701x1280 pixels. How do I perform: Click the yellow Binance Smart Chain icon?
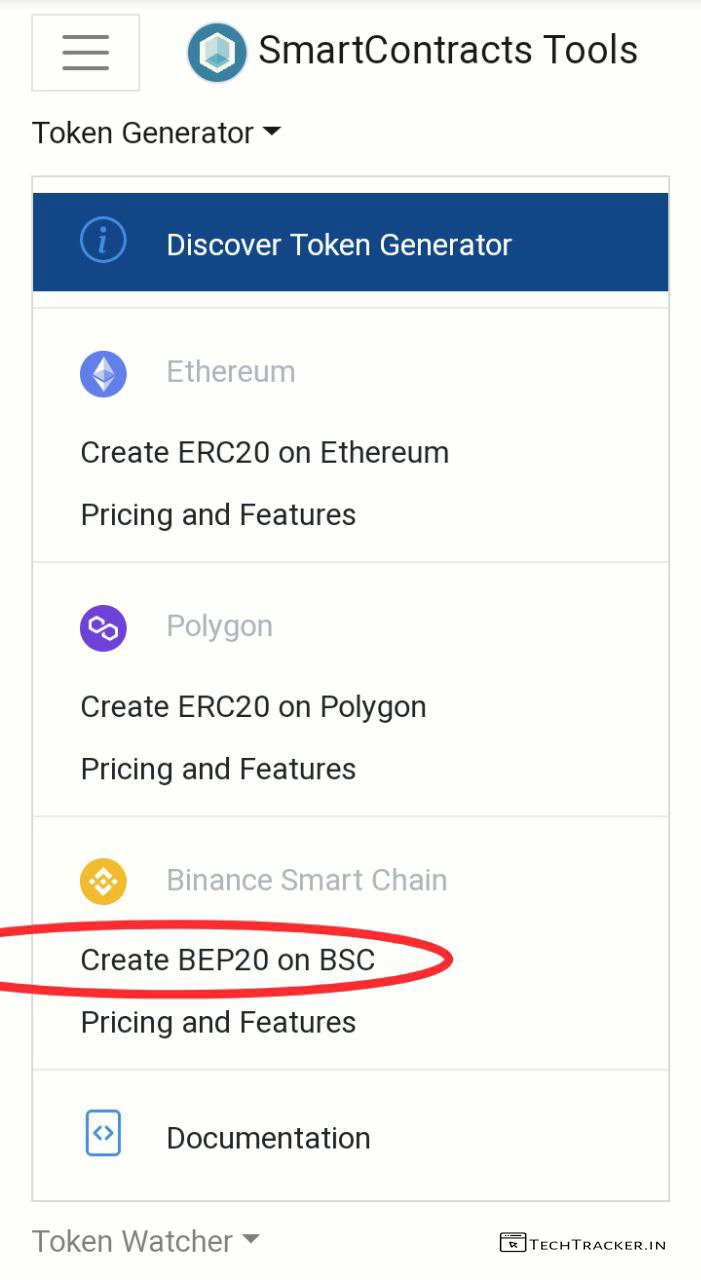(x=103, y=881)
